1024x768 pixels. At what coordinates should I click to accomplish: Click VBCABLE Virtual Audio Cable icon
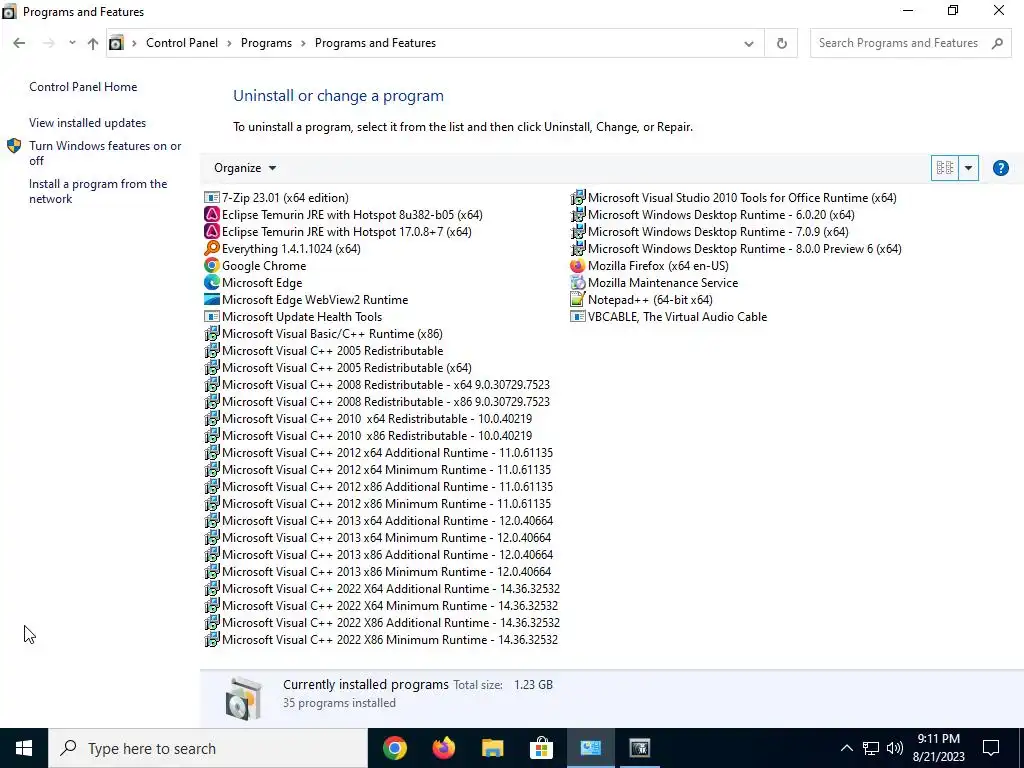[x=577, y=316]
